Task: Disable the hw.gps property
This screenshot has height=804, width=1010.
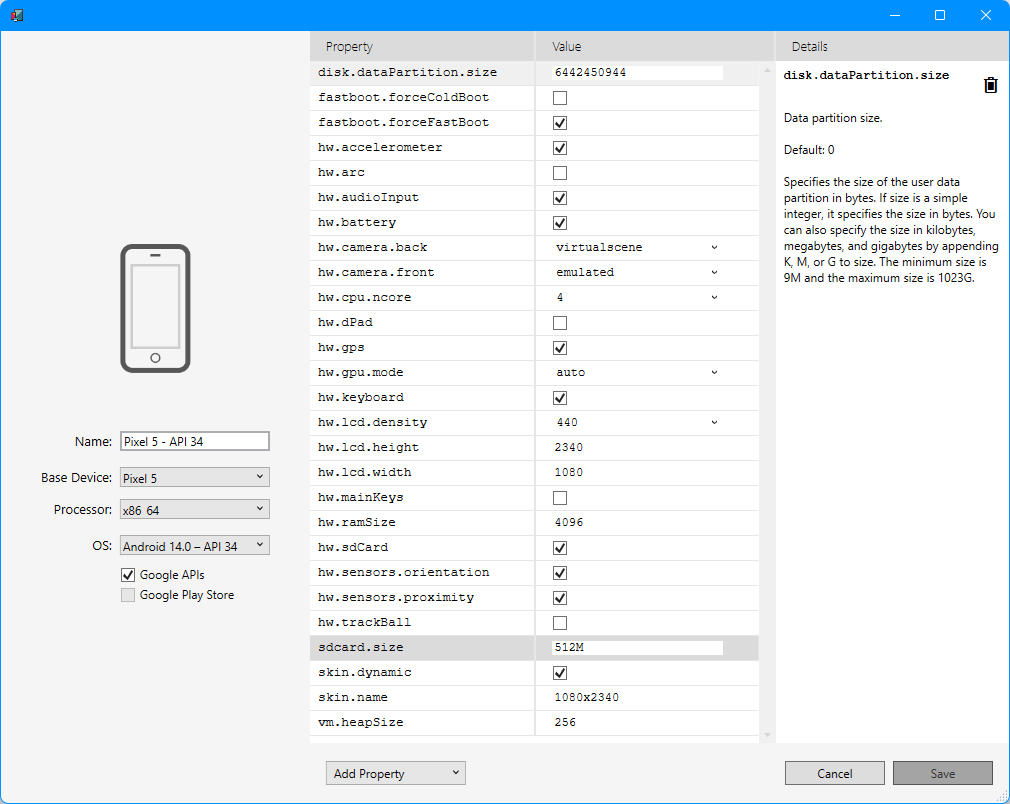Action: coord(558,347)
